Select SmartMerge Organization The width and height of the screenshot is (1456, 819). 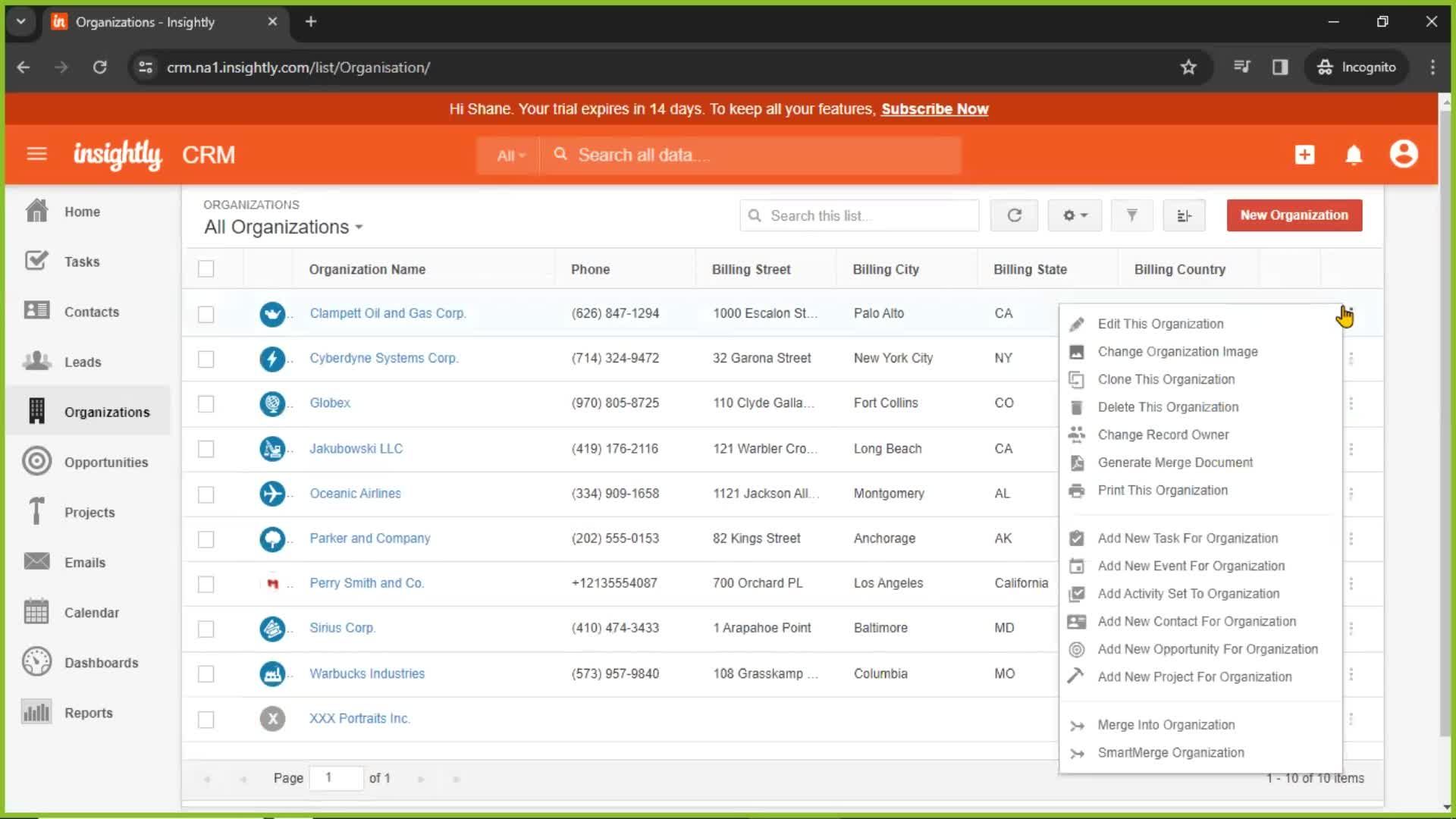(x=1171, y=752)
